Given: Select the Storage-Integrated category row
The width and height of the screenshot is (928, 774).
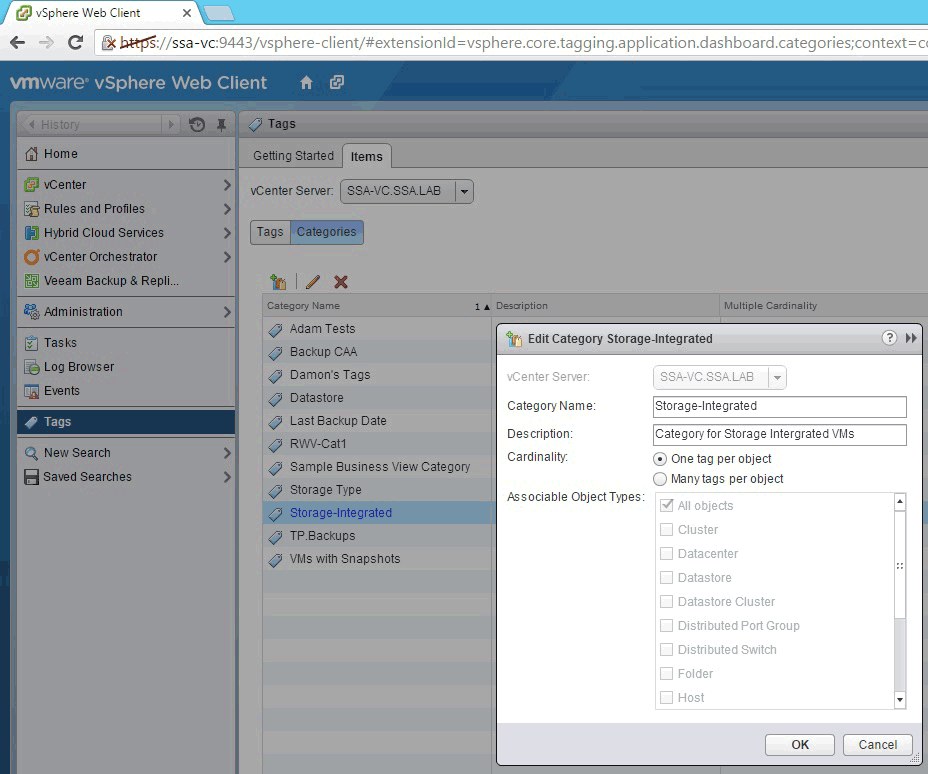Looking at the screenshot, I should 377,512.
